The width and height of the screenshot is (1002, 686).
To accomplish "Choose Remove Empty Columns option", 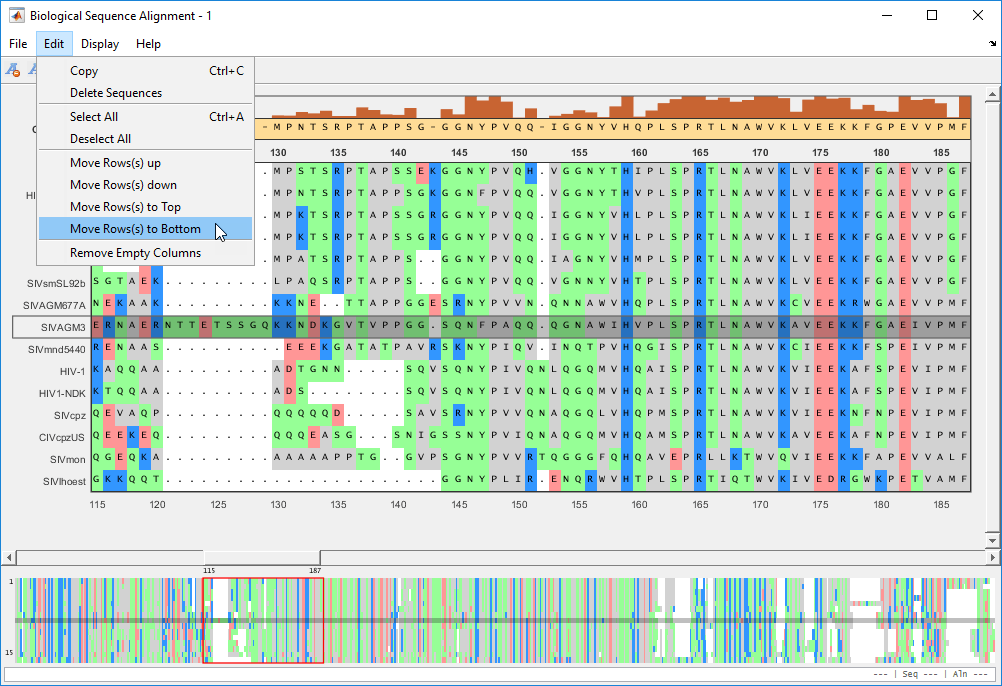I will pos(135,253).
